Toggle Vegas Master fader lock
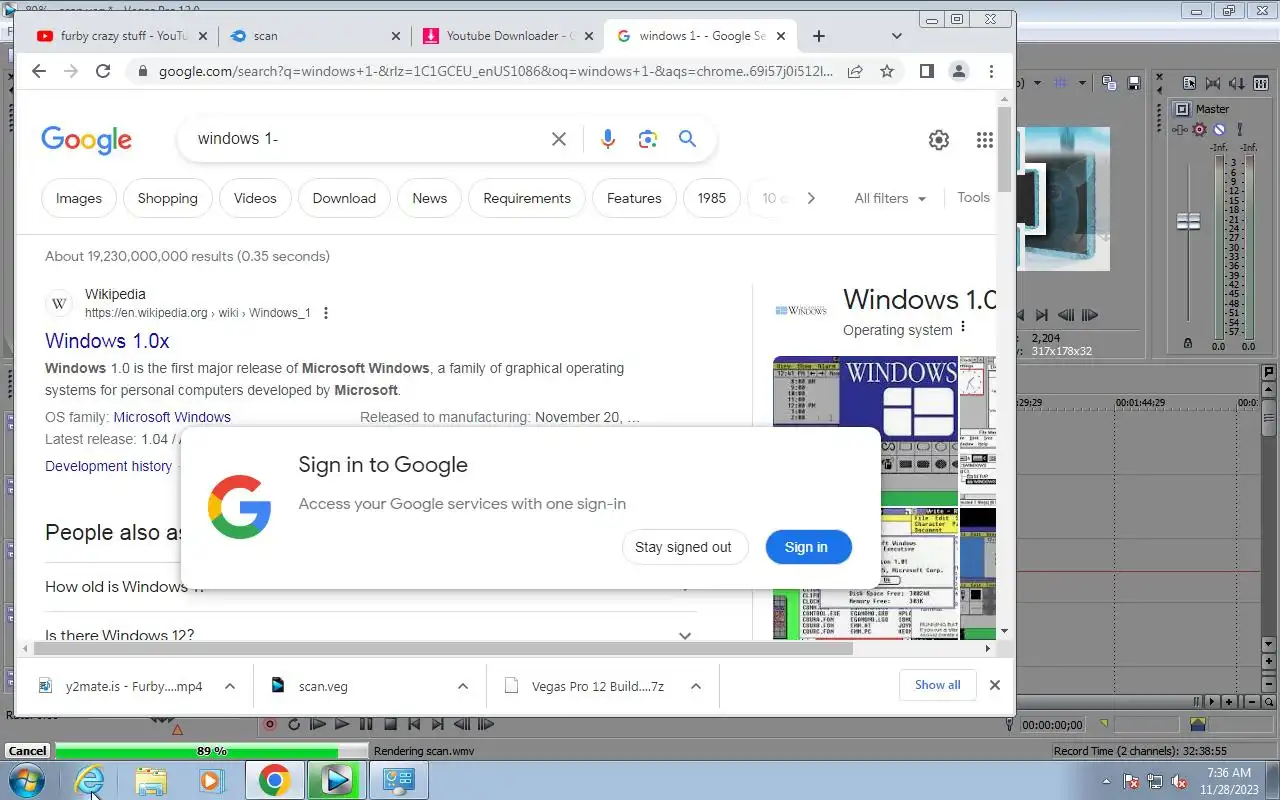1280x800 pixels. tap(1187, 343)
